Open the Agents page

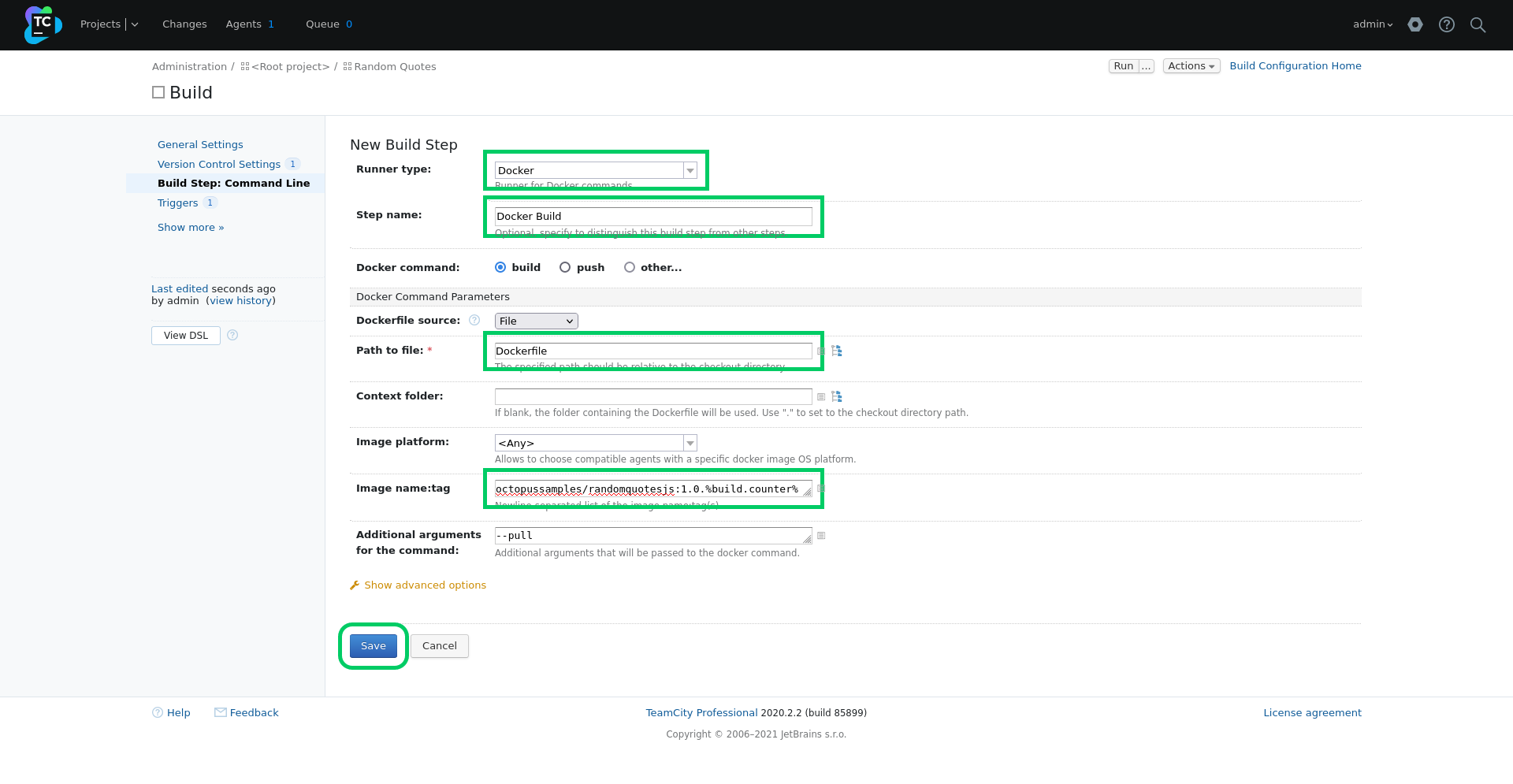(243, 24)
